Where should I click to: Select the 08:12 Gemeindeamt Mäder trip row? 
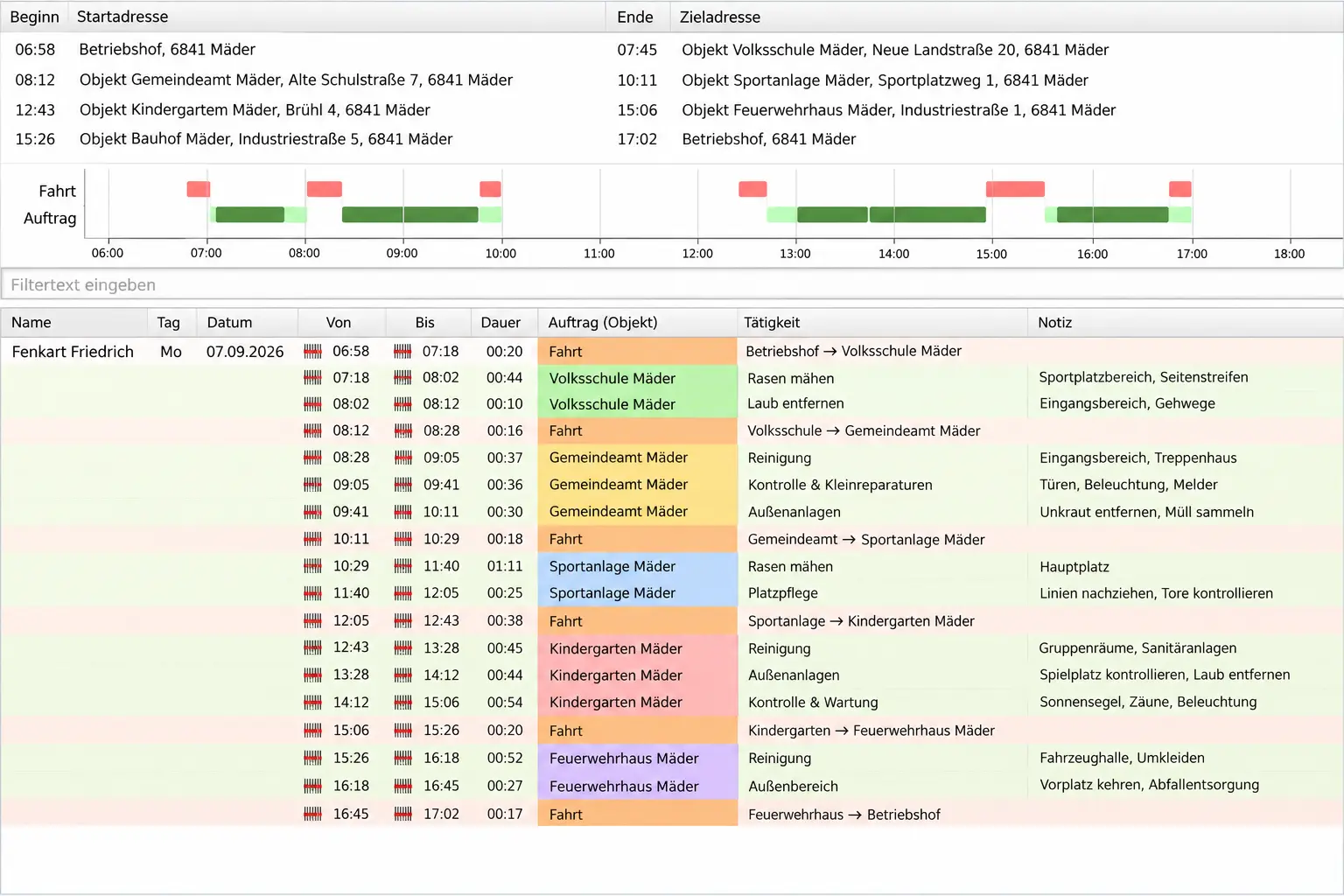coord(672,80)
